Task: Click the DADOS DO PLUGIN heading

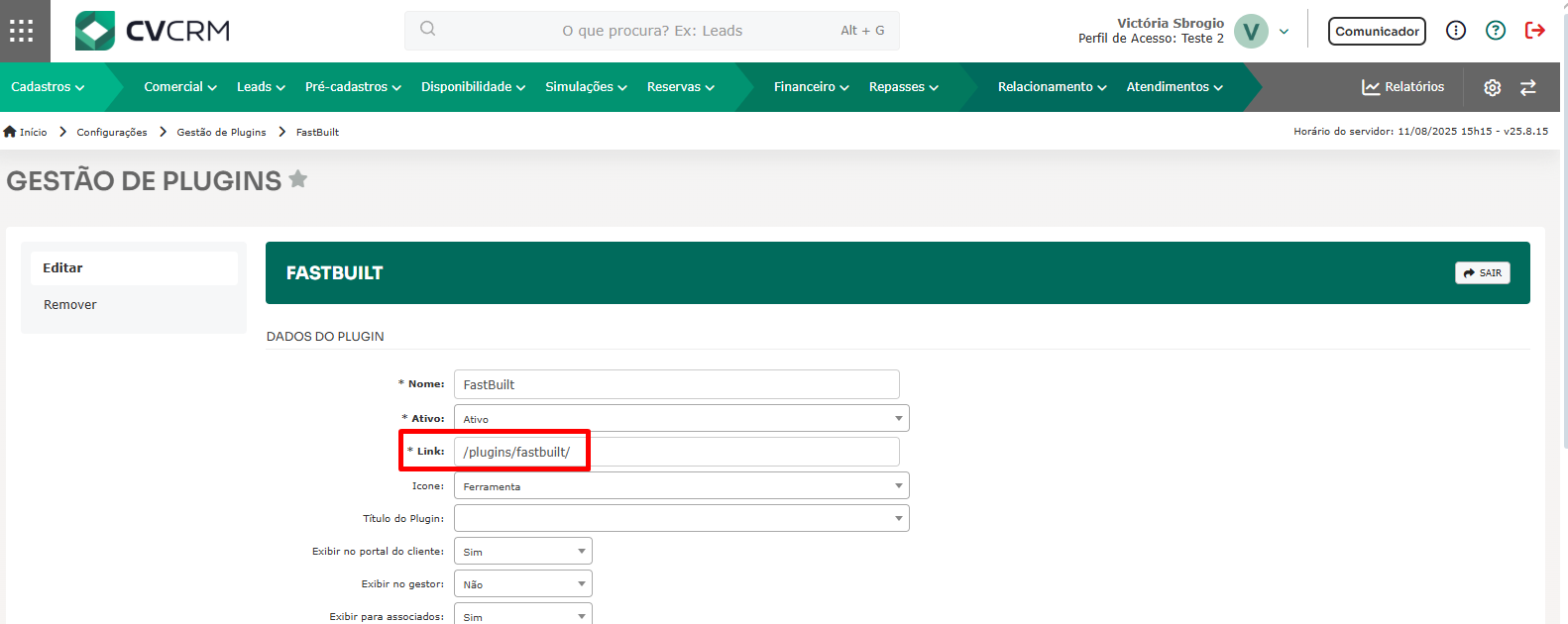Action: [x=325, y=337]
